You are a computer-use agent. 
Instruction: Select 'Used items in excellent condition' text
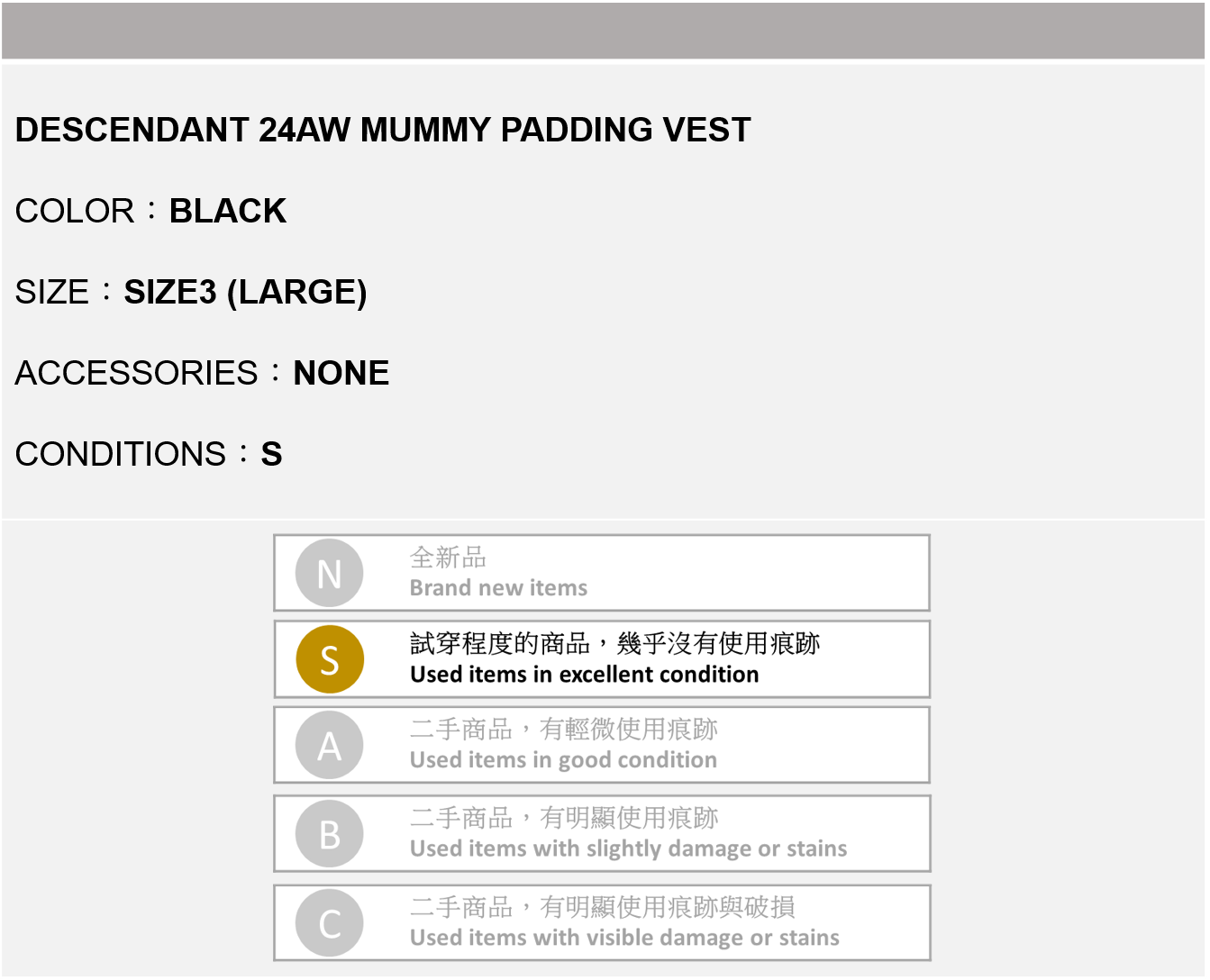point(584,675)
